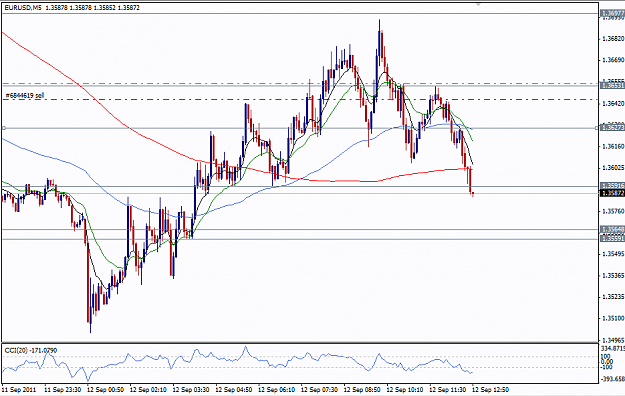Click the 1.35760 price scale label
The height and width of the screenshot is (396, 625).
click(613, 211)
